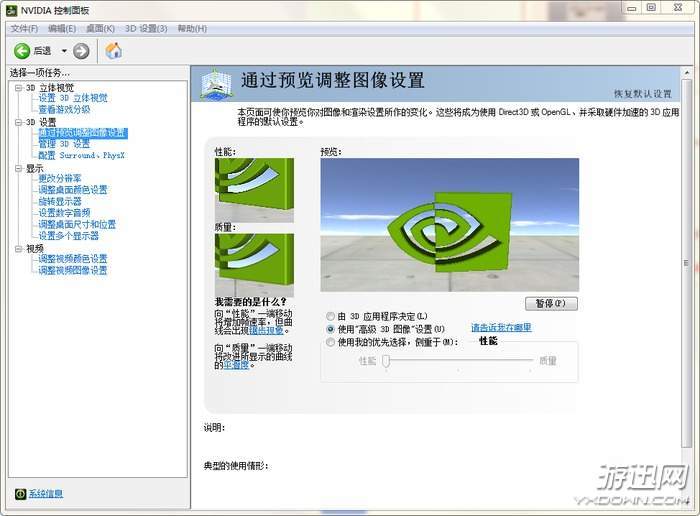Open the 3D 设置(3) menu
This screenshot has width=700, height=516.
(x=146, y=29)
